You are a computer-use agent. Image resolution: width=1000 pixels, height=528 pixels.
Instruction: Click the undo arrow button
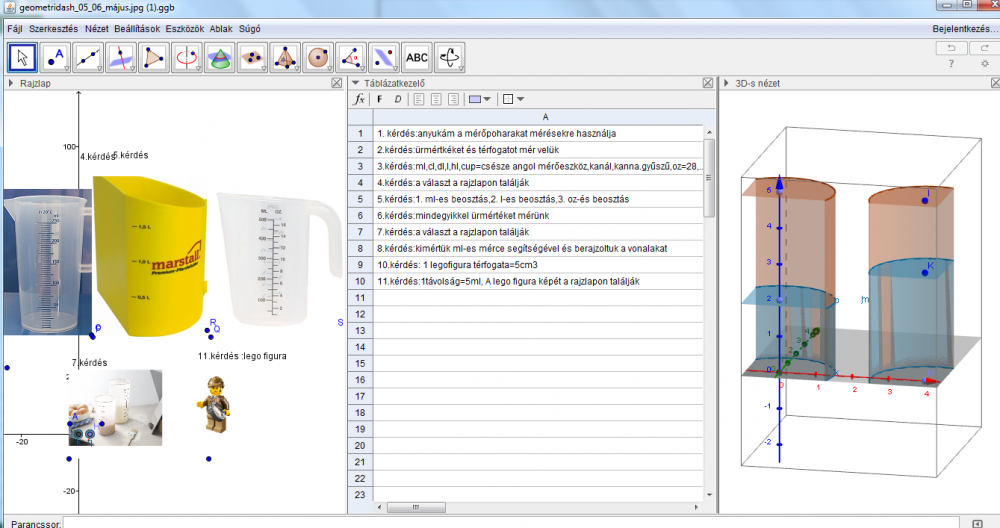point(951,47)
